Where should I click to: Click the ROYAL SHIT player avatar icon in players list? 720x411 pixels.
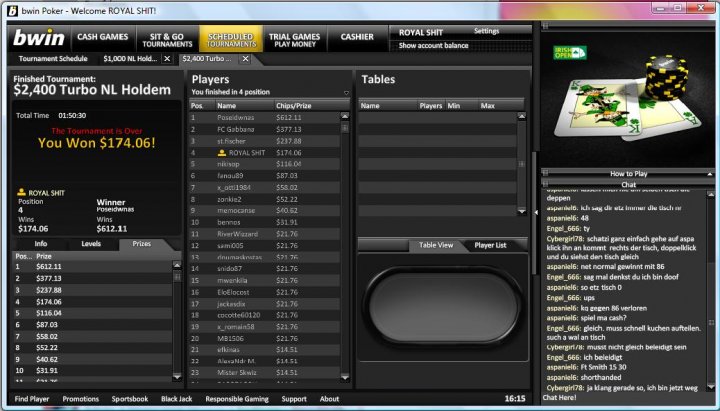point(222,152)
